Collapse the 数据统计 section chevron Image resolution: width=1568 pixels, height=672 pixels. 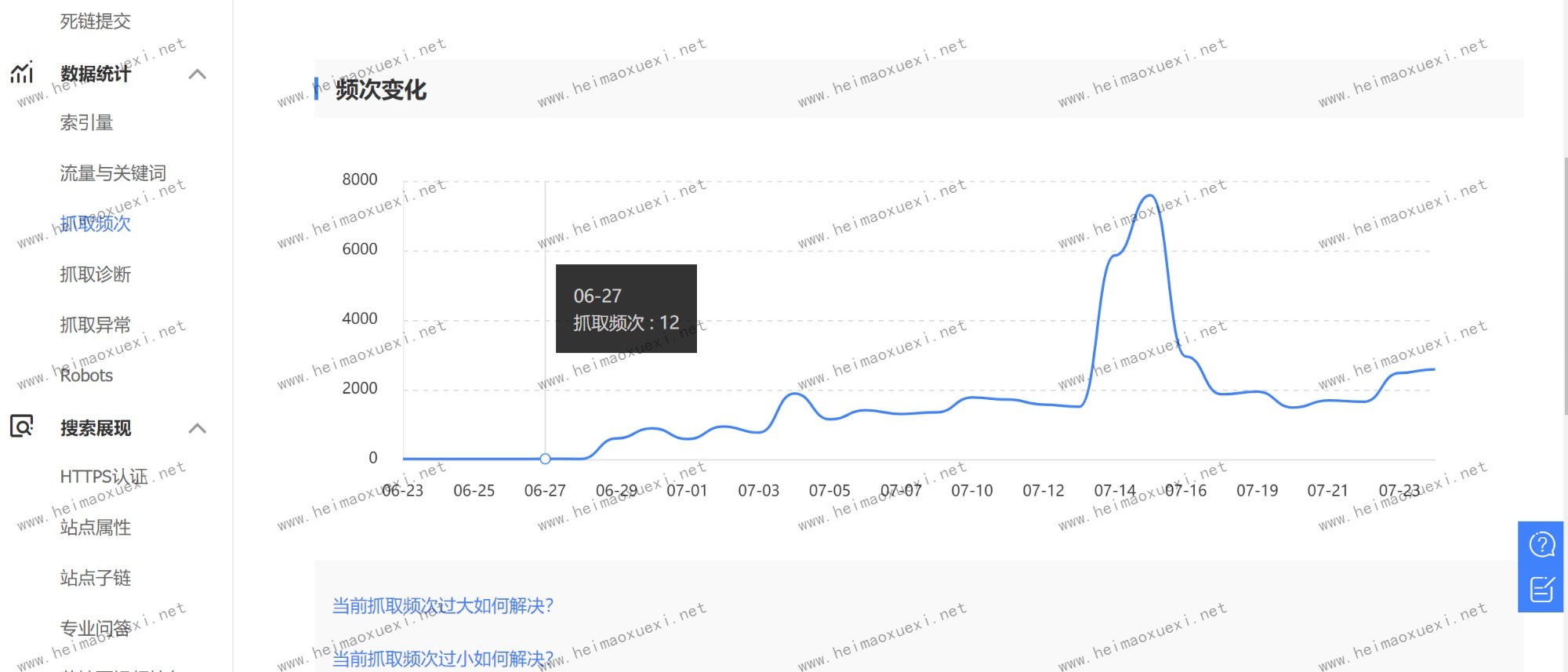click(x=198, y=74)
